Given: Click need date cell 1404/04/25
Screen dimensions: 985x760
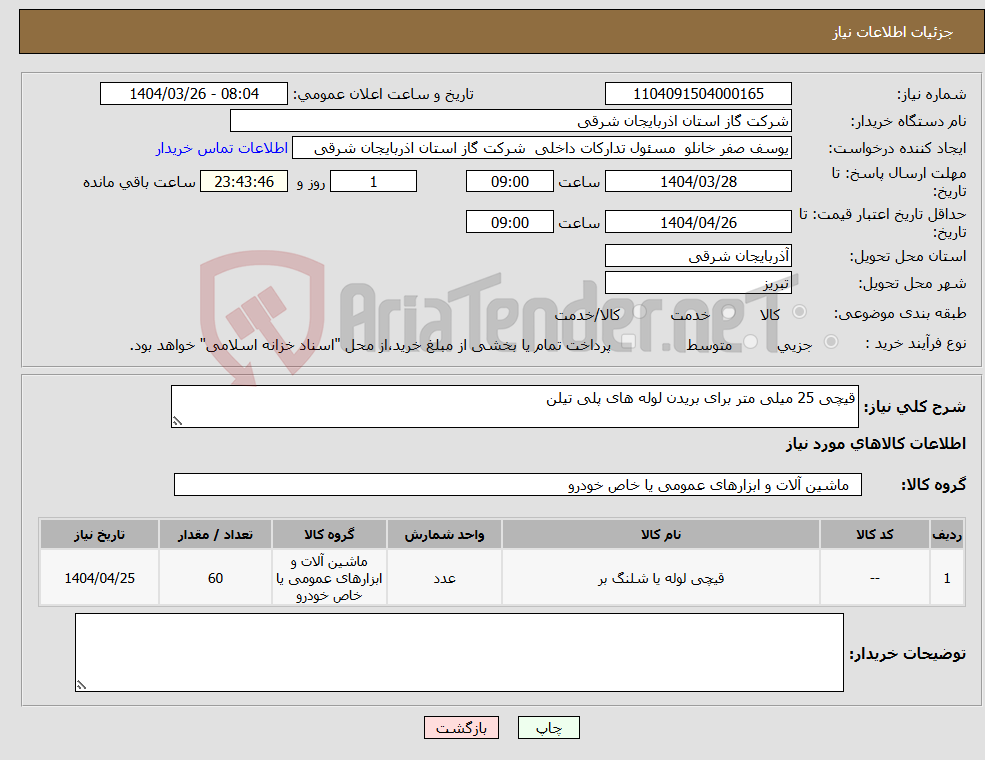Looking at the screenshot, I should (99, 578).
